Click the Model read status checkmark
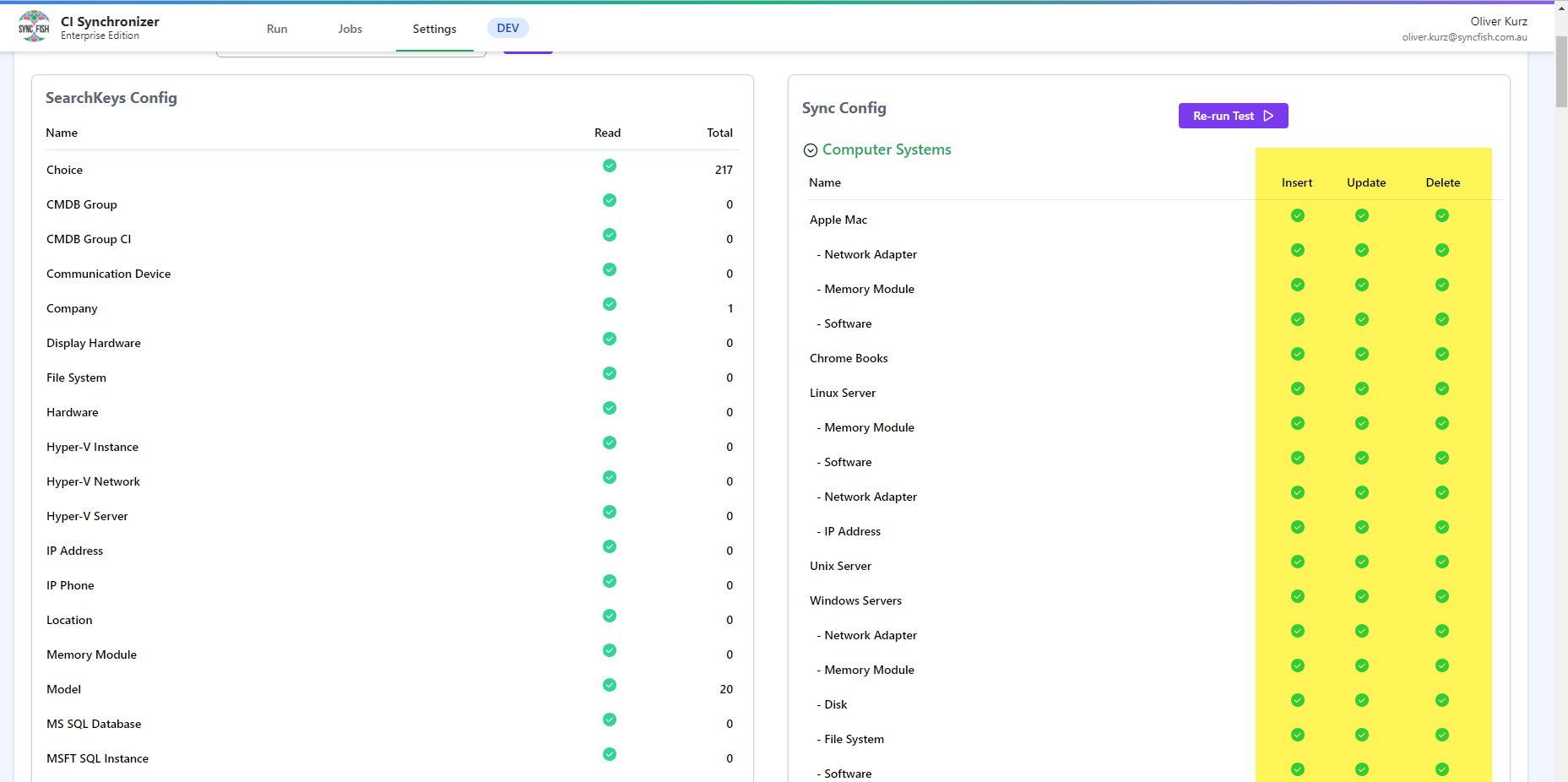Image resolution: width=1568 pixels, height=782 pixels. pos(610,685)
